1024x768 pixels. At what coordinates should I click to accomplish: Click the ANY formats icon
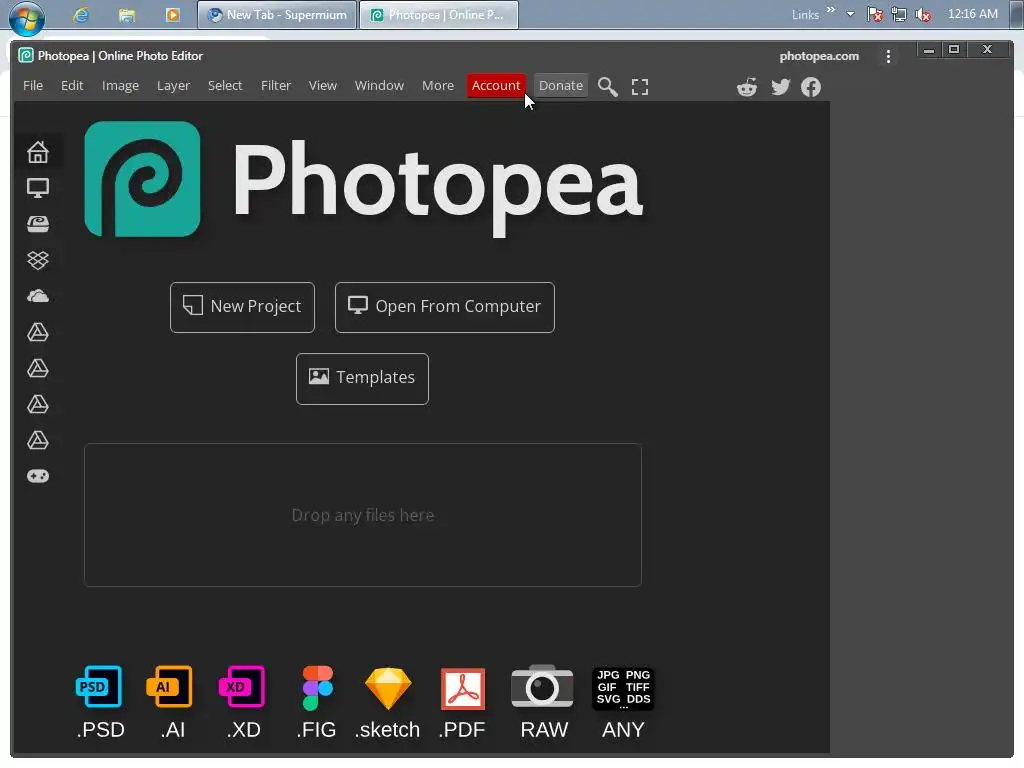point(623,688)
